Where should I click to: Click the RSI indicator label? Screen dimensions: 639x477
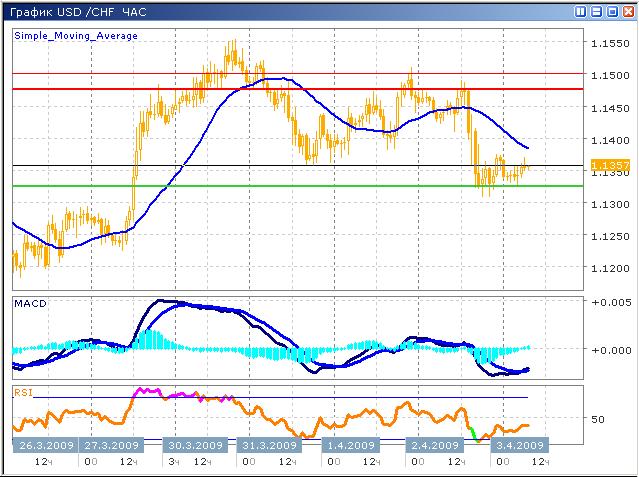[x=23, y=393]
